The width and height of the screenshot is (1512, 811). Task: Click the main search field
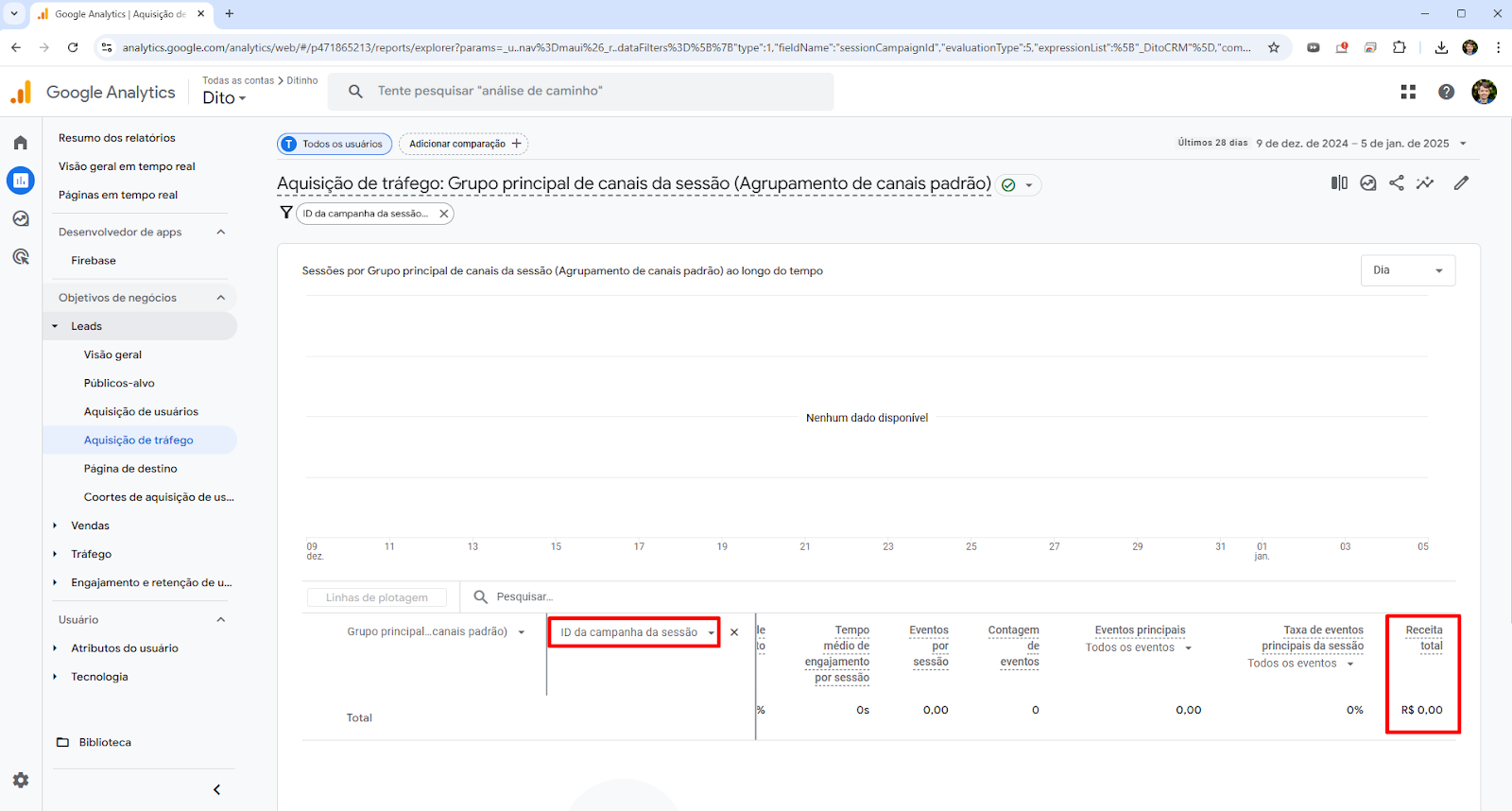pyautogui.click(x=581, y=92)
